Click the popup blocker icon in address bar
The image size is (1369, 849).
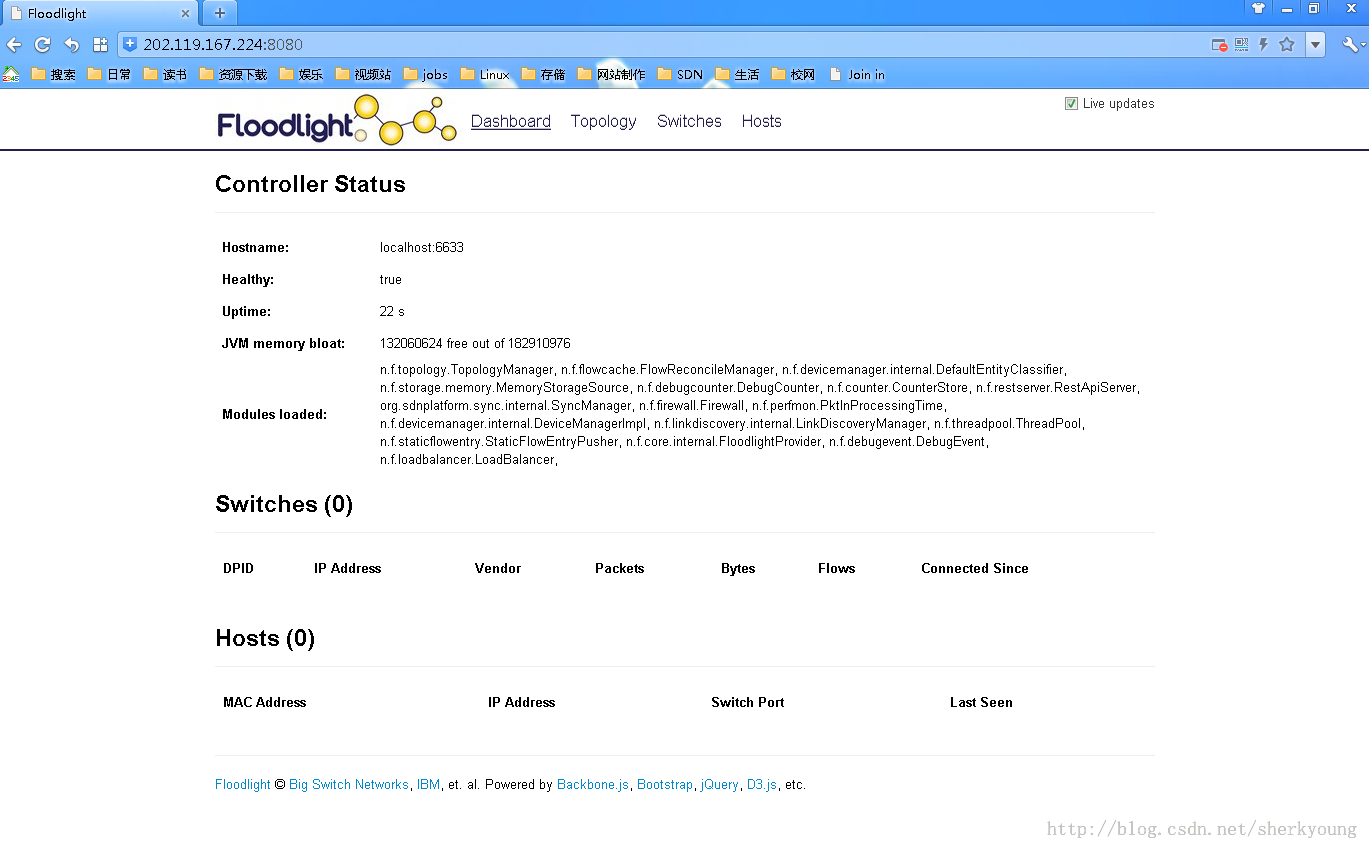pyautogui.click(x=1219, y=45)
